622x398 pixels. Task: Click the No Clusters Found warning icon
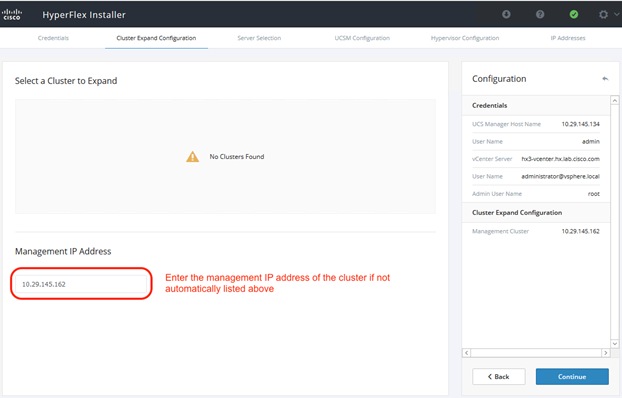tap(192, 157)
